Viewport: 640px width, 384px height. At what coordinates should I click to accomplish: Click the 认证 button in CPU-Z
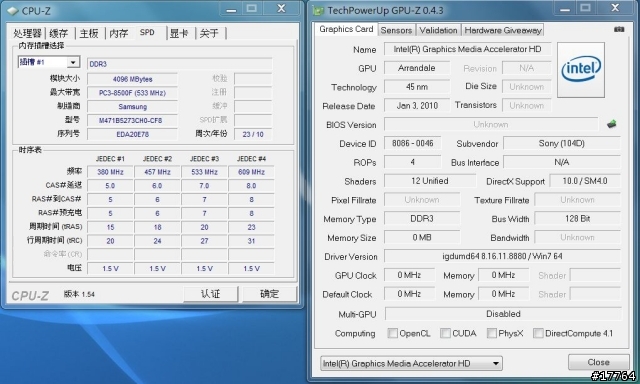211,294
